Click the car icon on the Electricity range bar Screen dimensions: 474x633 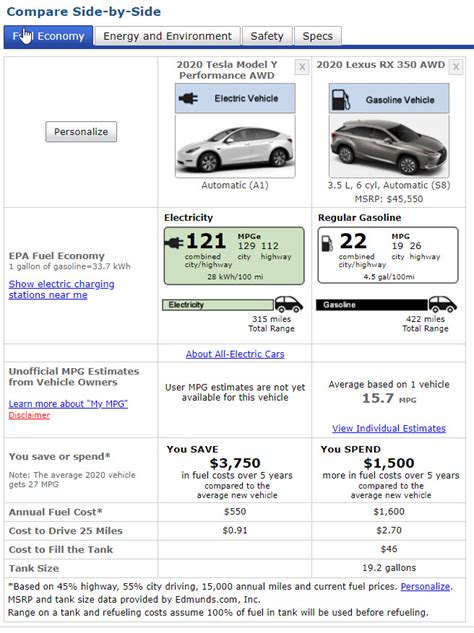point(288,304)
